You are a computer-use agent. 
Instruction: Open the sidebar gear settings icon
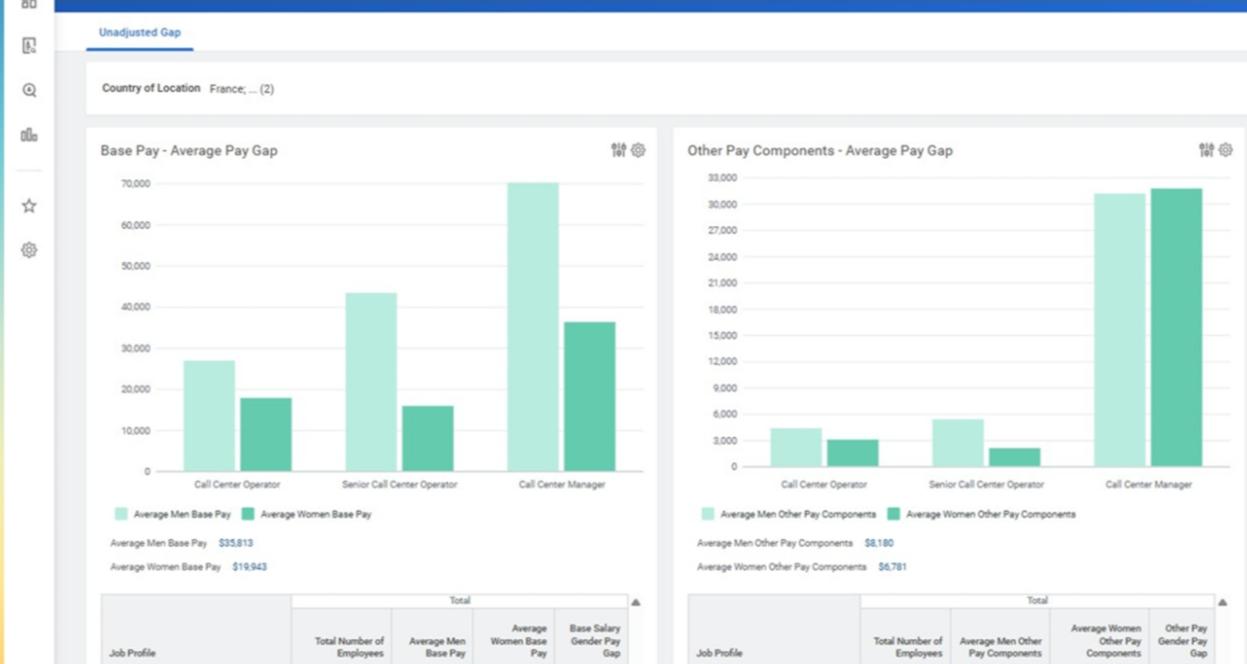click(x=29, y=250)
